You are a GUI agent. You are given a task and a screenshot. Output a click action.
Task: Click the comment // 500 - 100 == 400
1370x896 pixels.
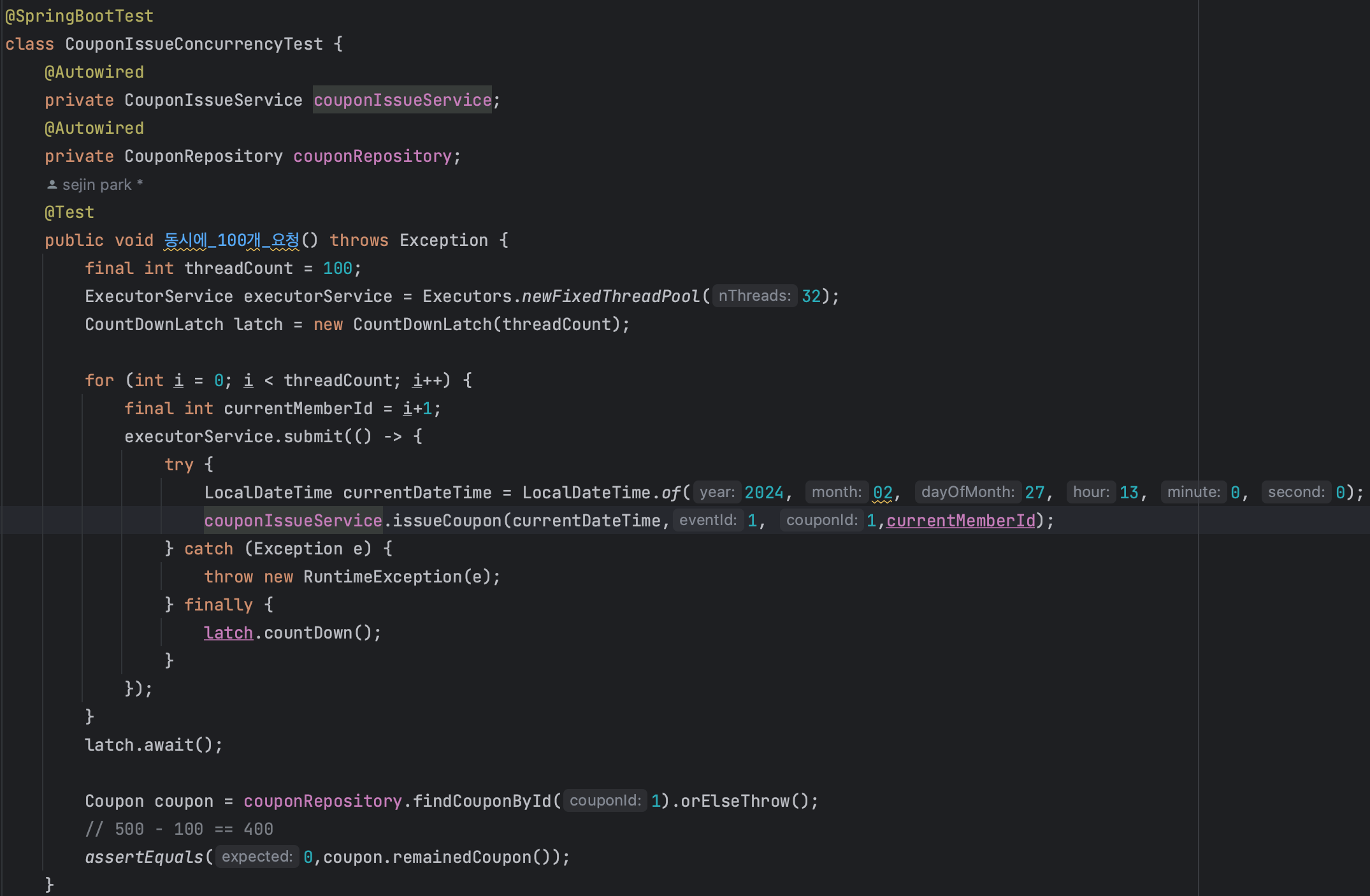(x=179, y=829)
